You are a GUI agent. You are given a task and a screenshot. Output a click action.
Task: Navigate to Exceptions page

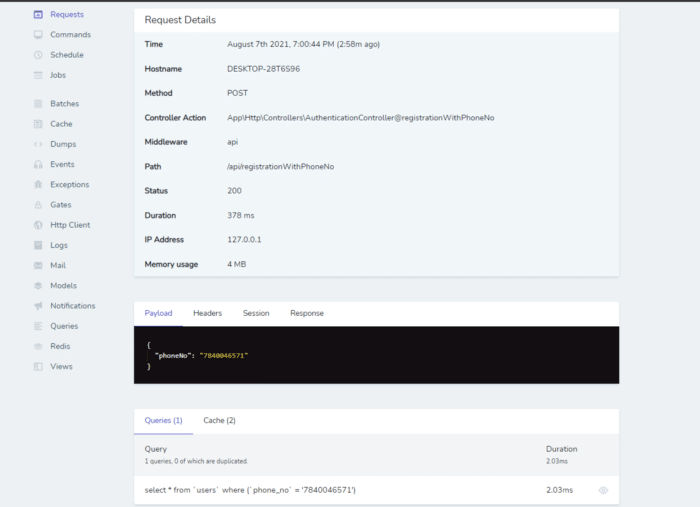click(x=70, y=184)
